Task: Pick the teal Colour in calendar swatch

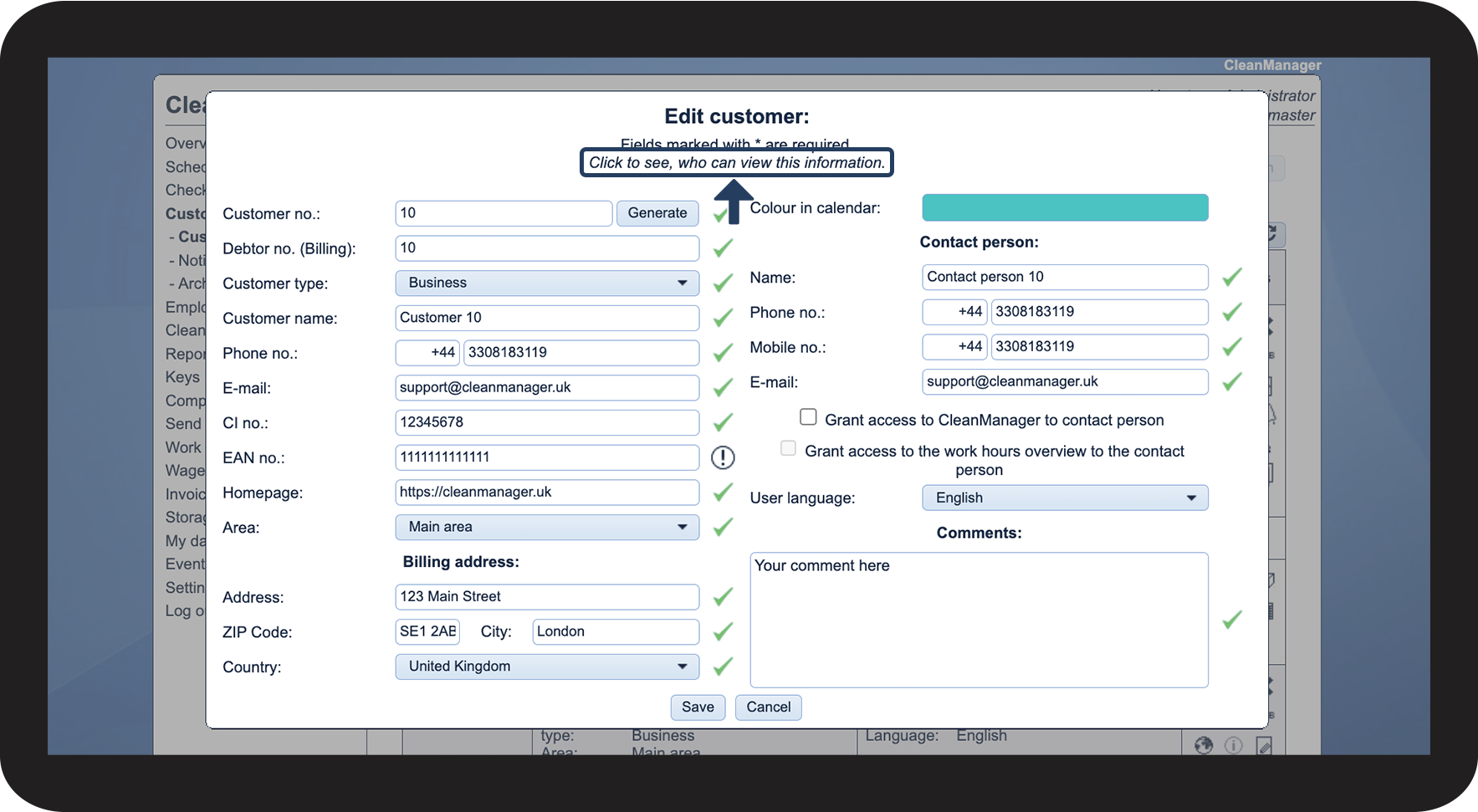Action: [x=1065, y=207]
